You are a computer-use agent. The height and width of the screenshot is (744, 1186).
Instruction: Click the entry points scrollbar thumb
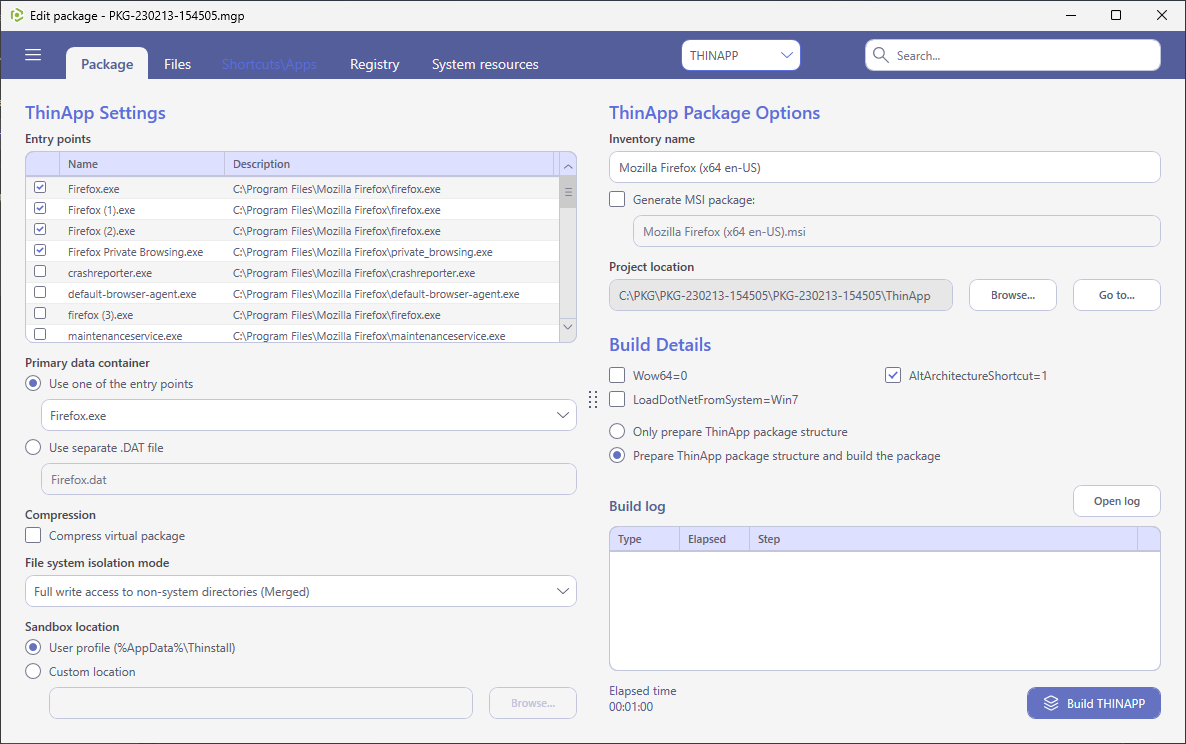(x=568, y=192)
